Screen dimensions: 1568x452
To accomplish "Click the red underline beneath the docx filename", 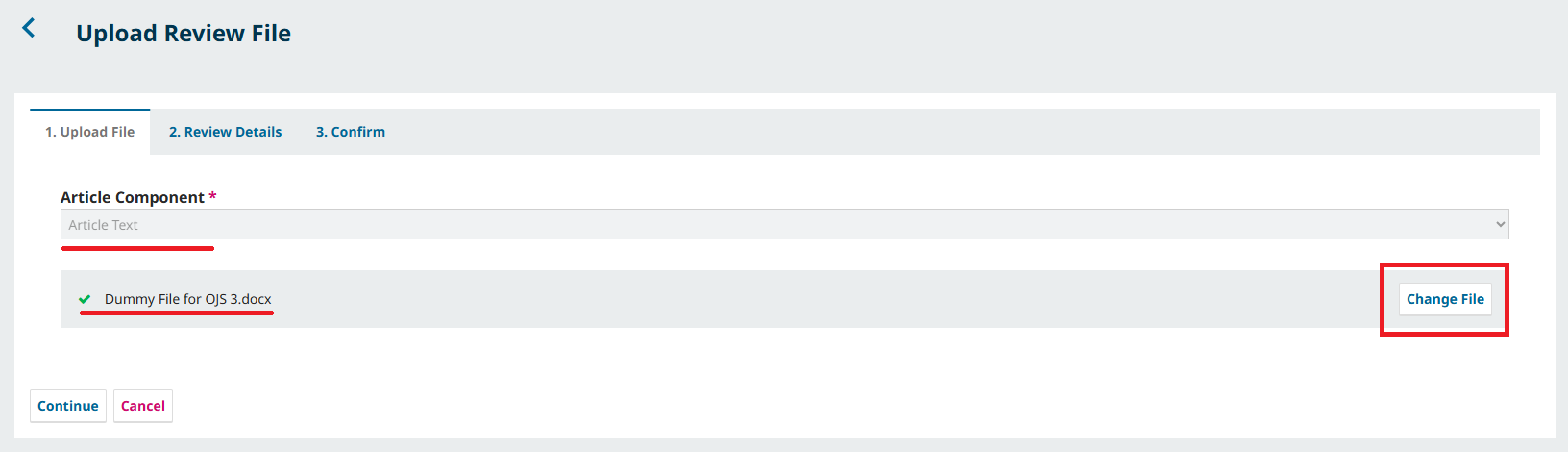I will pyautogui.click(x=177, y=313).
